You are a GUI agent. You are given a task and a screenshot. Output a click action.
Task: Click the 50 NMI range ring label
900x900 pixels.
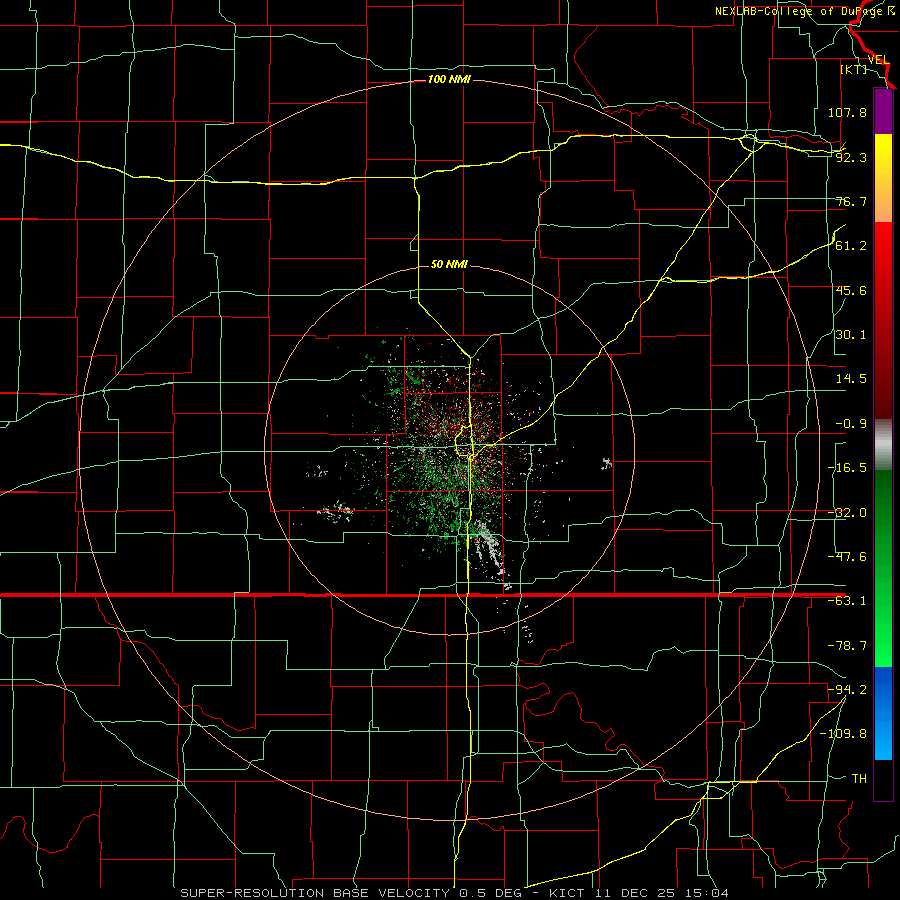click(449, 264)
